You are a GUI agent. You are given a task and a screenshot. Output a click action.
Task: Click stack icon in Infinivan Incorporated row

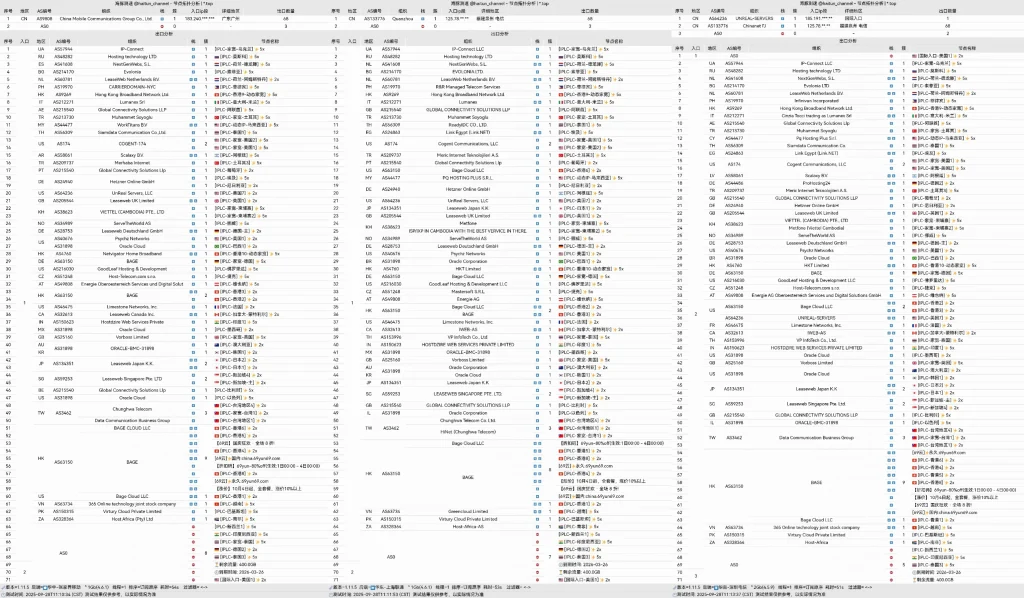pyautogui.click(x=893, y=100)
